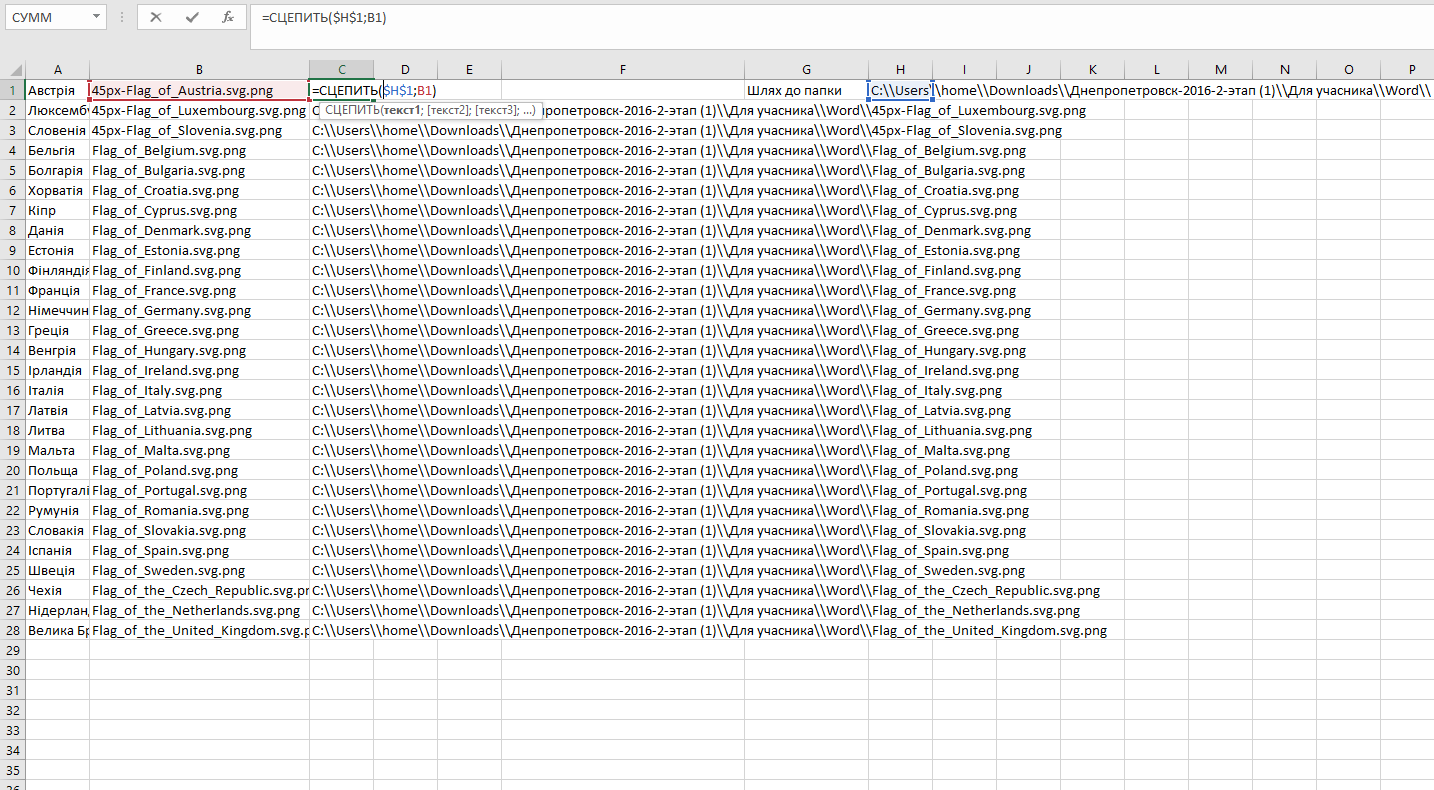The height and width of the screenshot is (790, 1434).
Task: Select the Австрія cell in column A
Action: [x=57, y=91]
